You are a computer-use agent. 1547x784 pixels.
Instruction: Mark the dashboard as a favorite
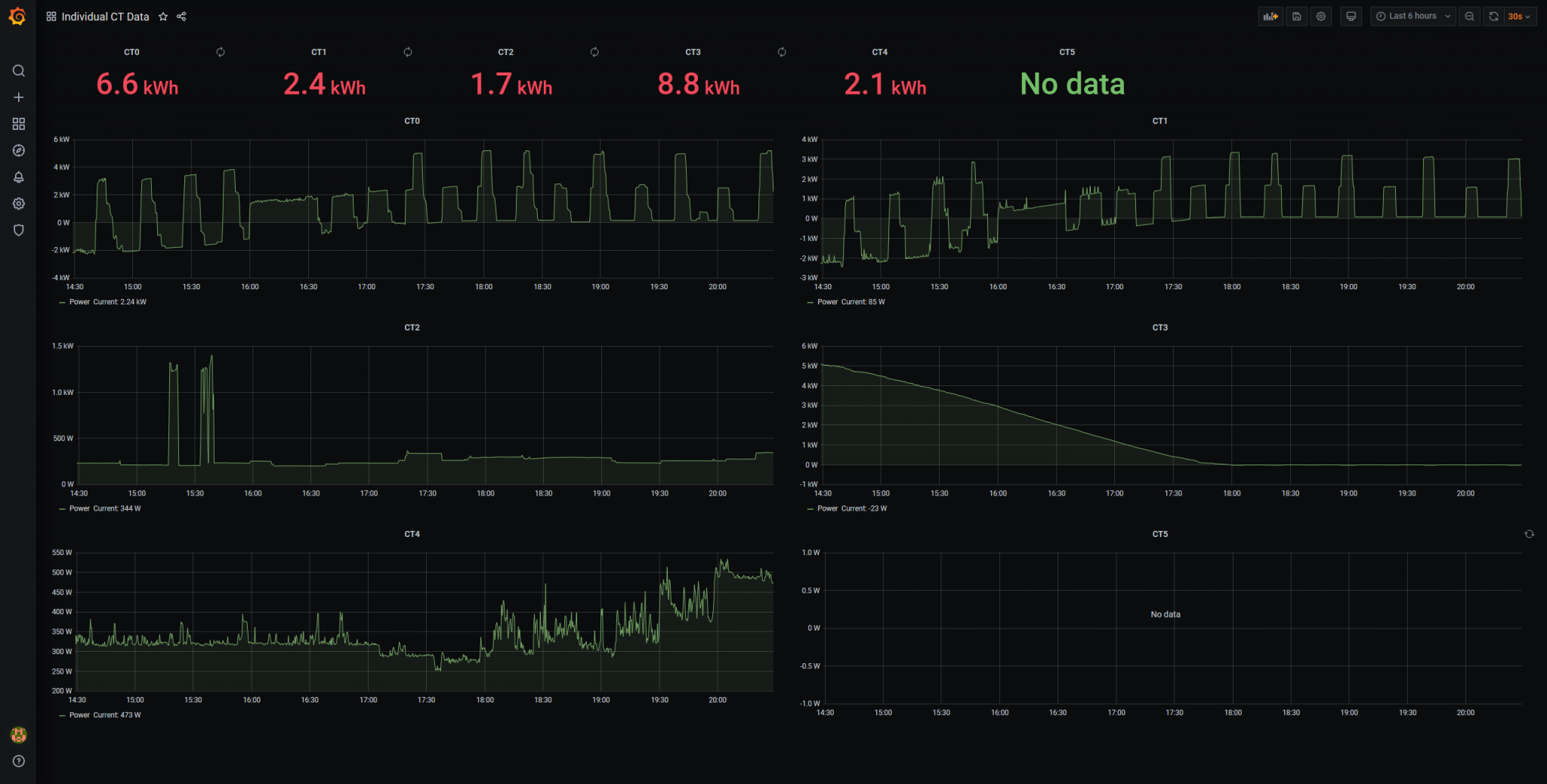click(x=163, y=16)
